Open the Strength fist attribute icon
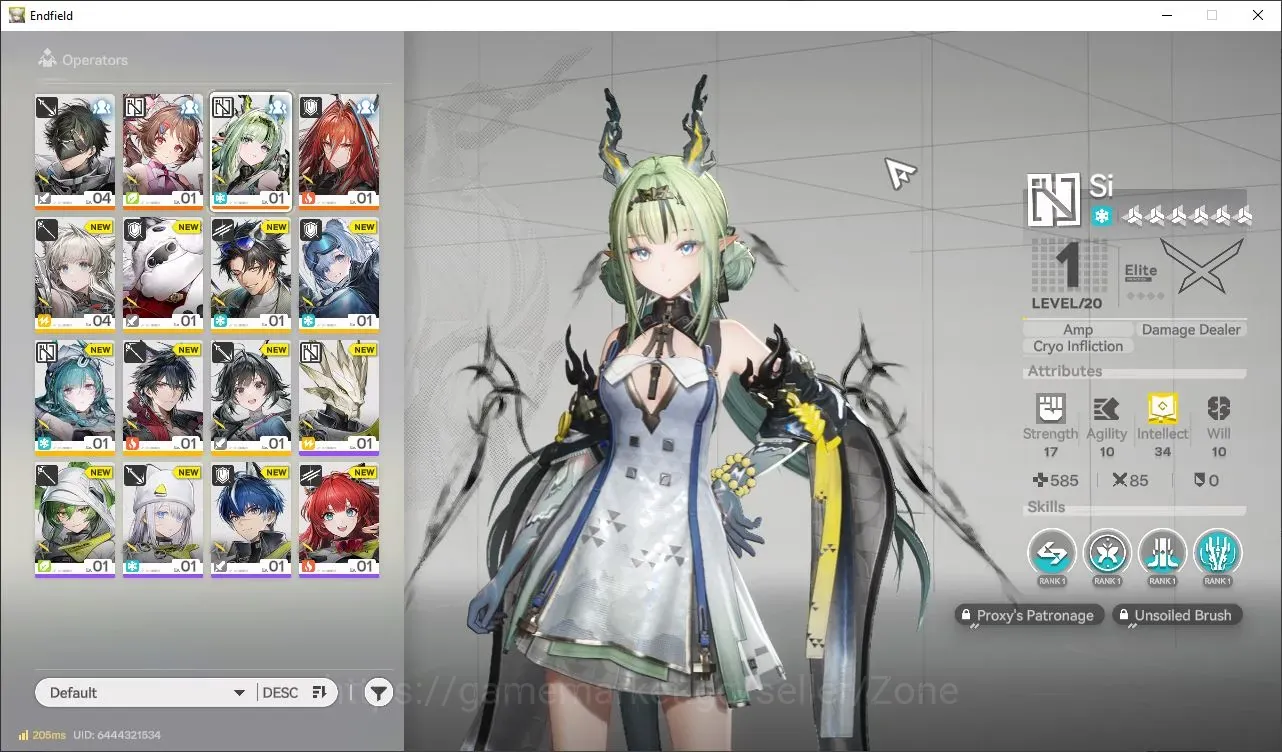This screenshot has height=752, width=1282. click(1050, 408)
